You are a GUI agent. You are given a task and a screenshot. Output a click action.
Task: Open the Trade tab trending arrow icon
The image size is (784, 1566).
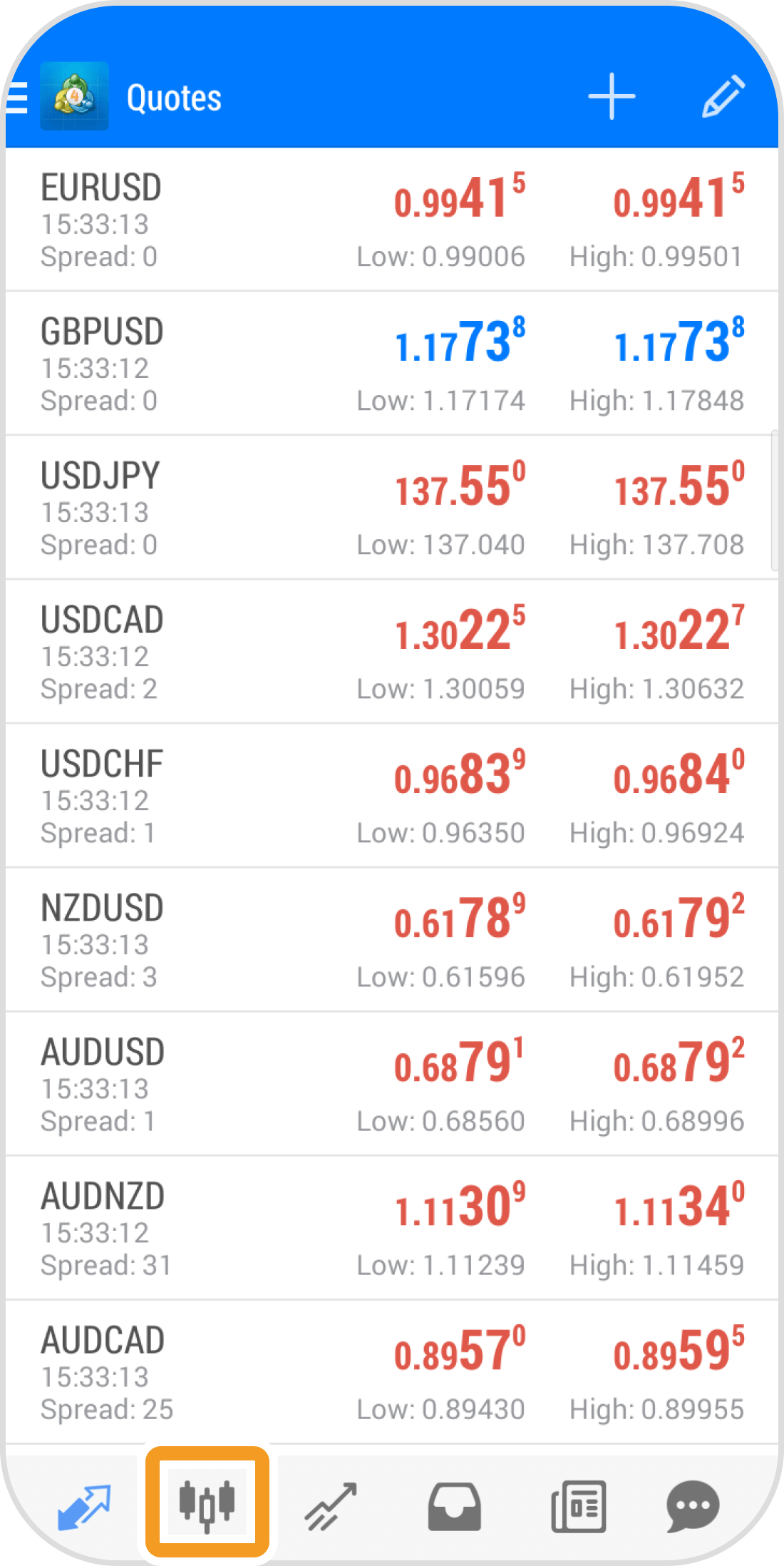[330, 1506]
